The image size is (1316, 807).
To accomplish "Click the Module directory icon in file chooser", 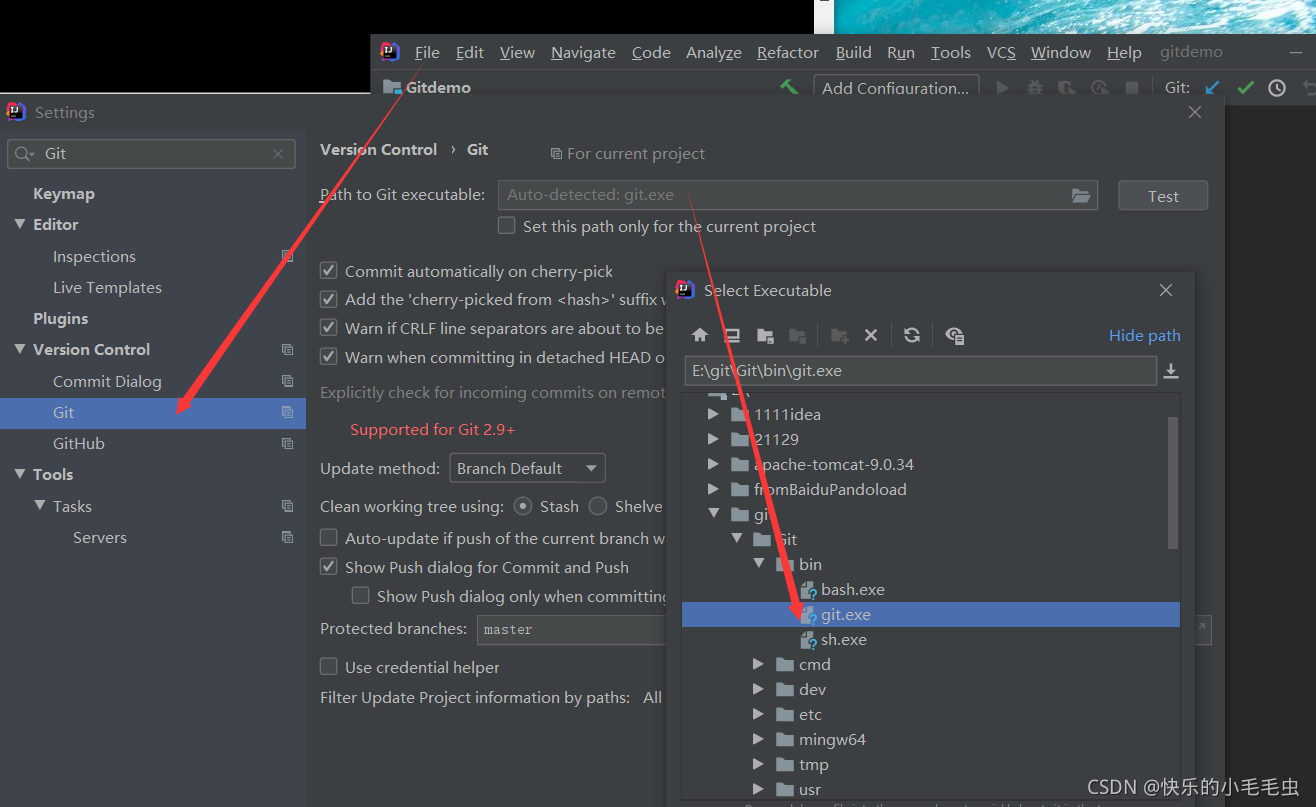I will tap(797, 335).
